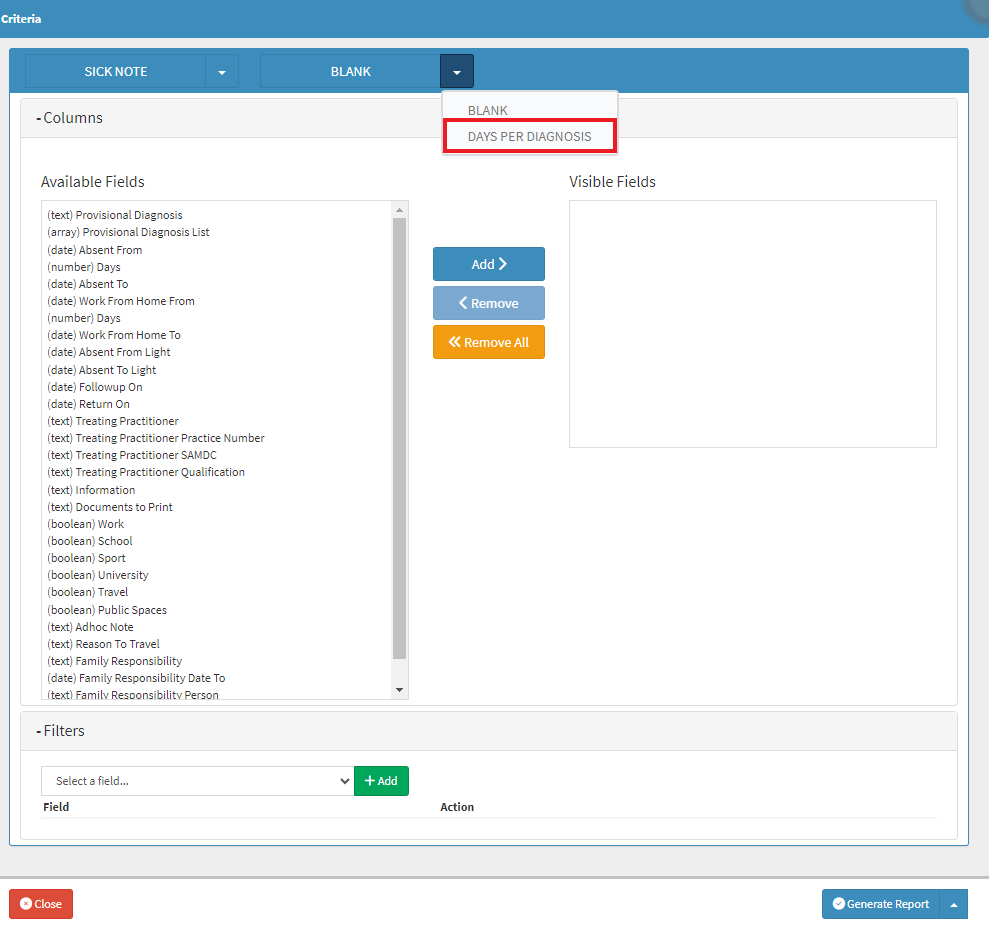The width and height of the screenshot is (989, 929).
Task: Select '(boolean) School' field in list
Action: click(90, 541)
